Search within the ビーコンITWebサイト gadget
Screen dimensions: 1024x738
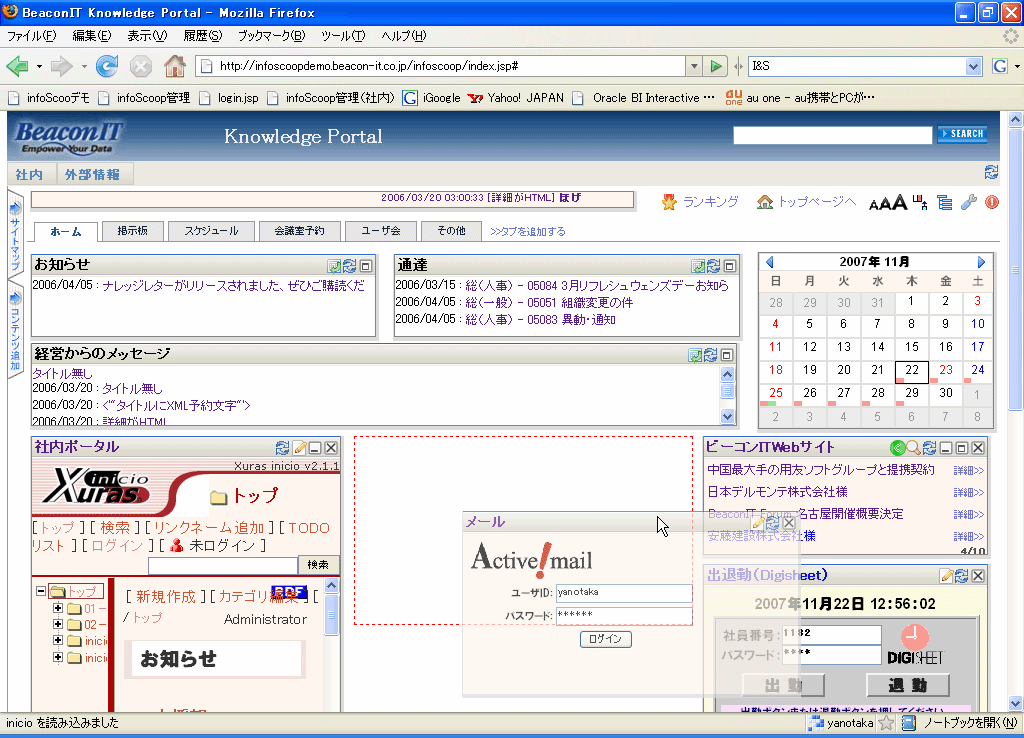point(913,447)
